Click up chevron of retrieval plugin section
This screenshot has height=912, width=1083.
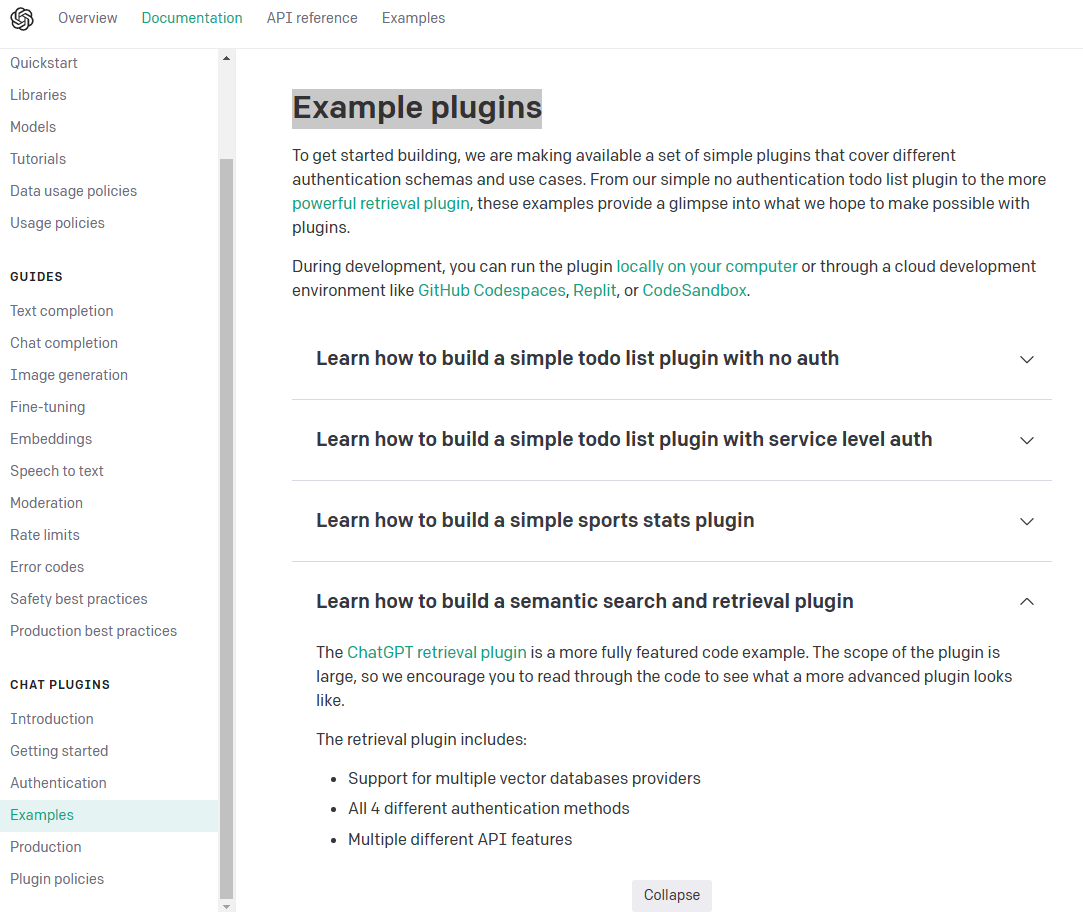coord(1027,602)
